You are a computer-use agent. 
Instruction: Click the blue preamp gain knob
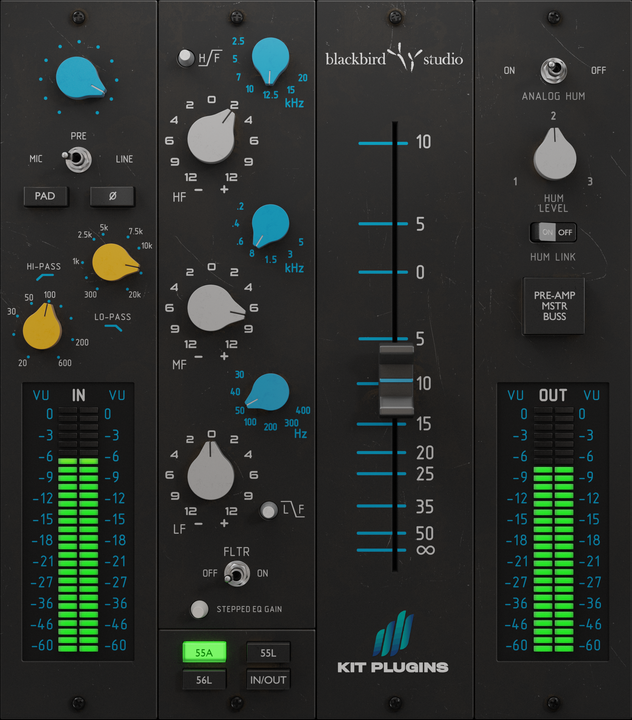[79, 78]
